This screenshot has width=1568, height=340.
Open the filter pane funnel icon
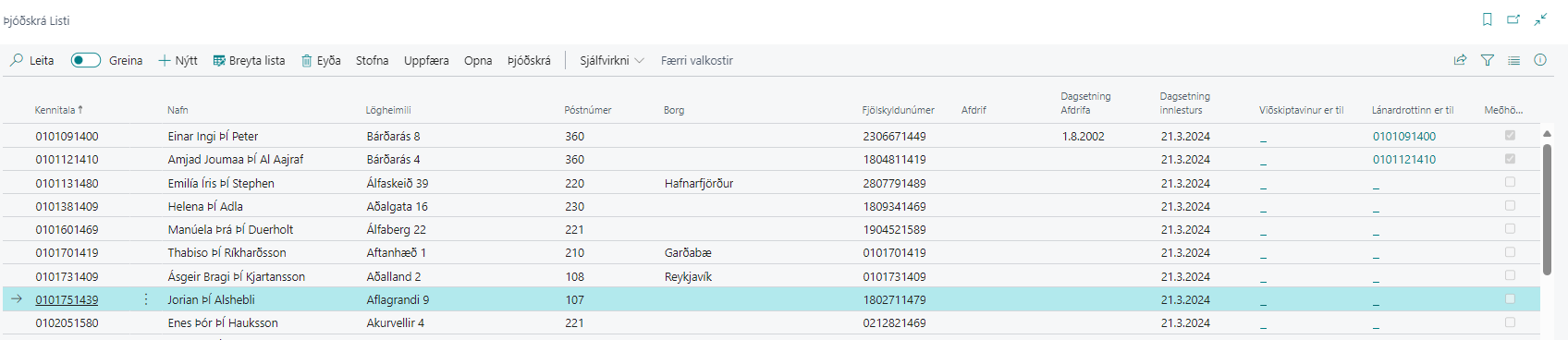point(1487,60)
